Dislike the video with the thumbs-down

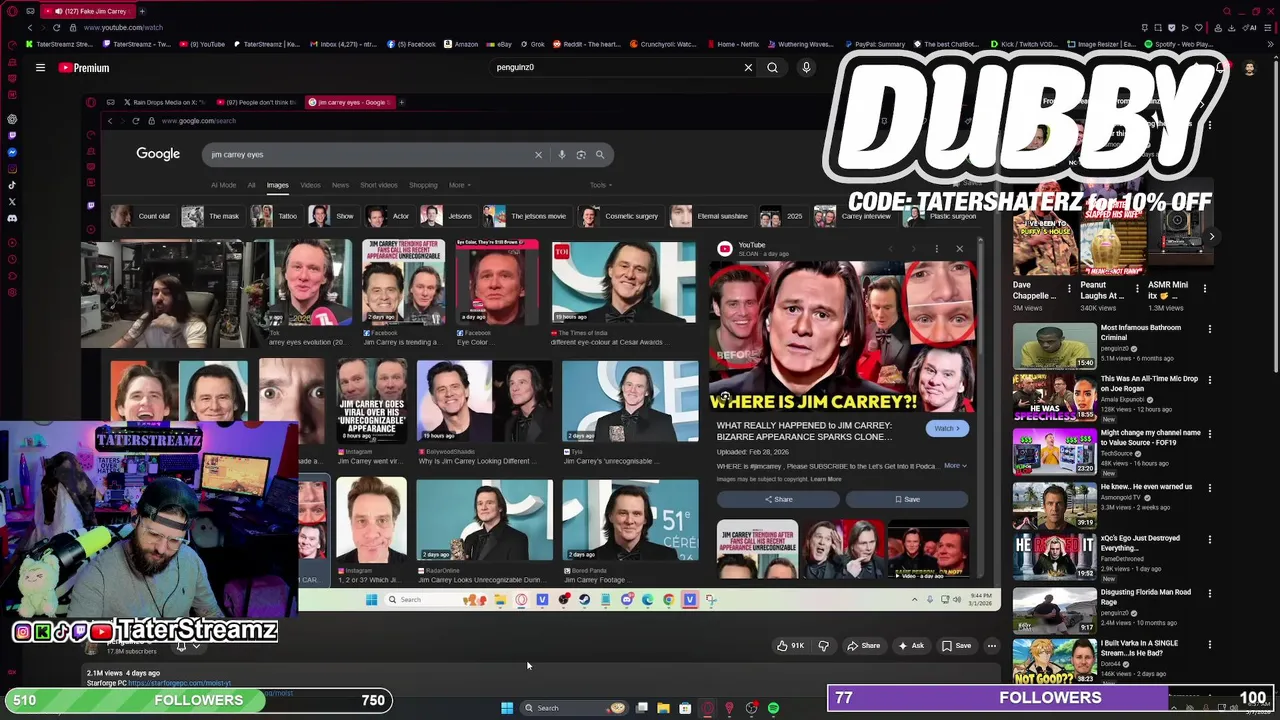point(823,646)
